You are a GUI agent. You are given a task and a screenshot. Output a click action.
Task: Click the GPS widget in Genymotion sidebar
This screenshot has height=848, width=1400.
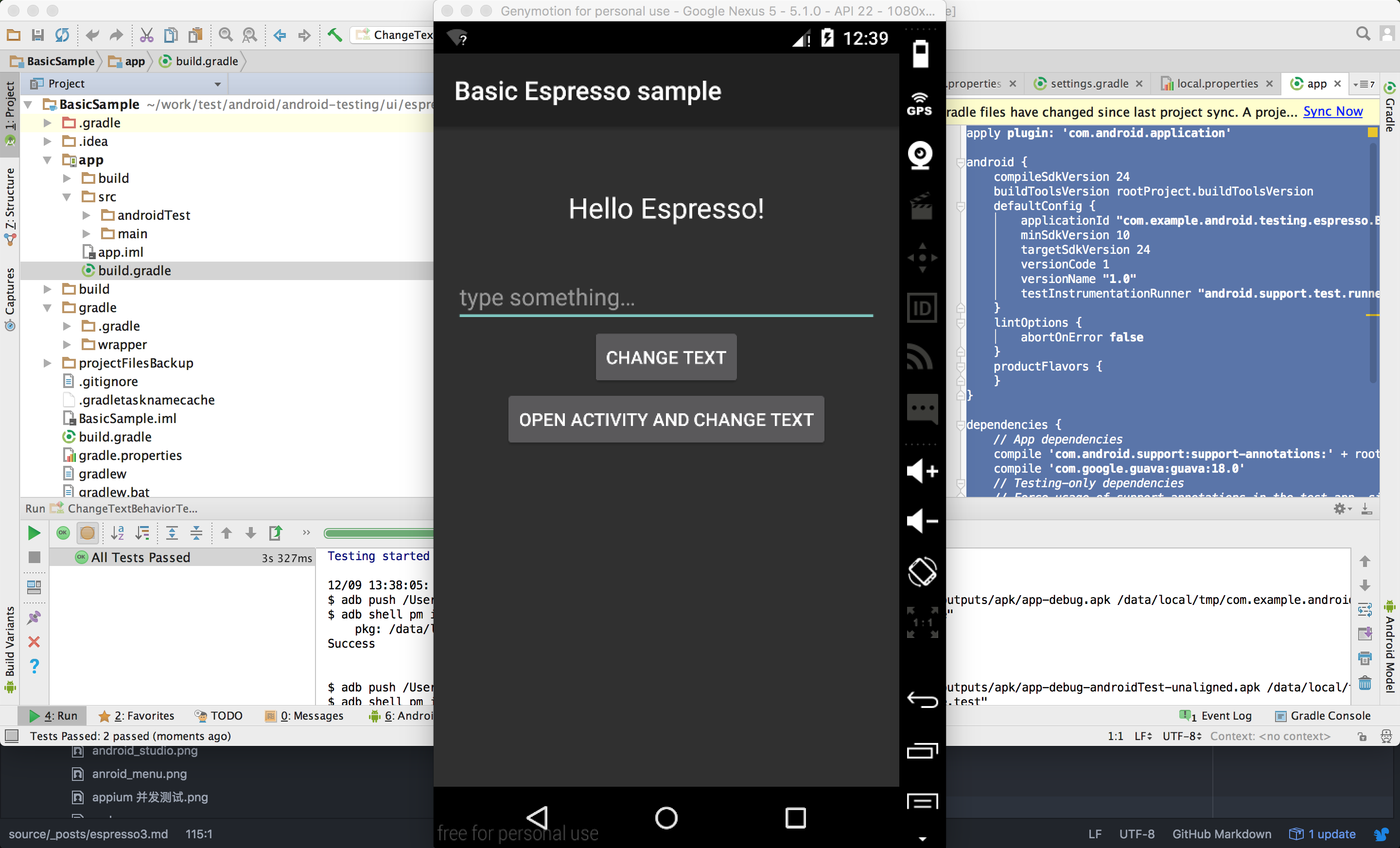920,104
